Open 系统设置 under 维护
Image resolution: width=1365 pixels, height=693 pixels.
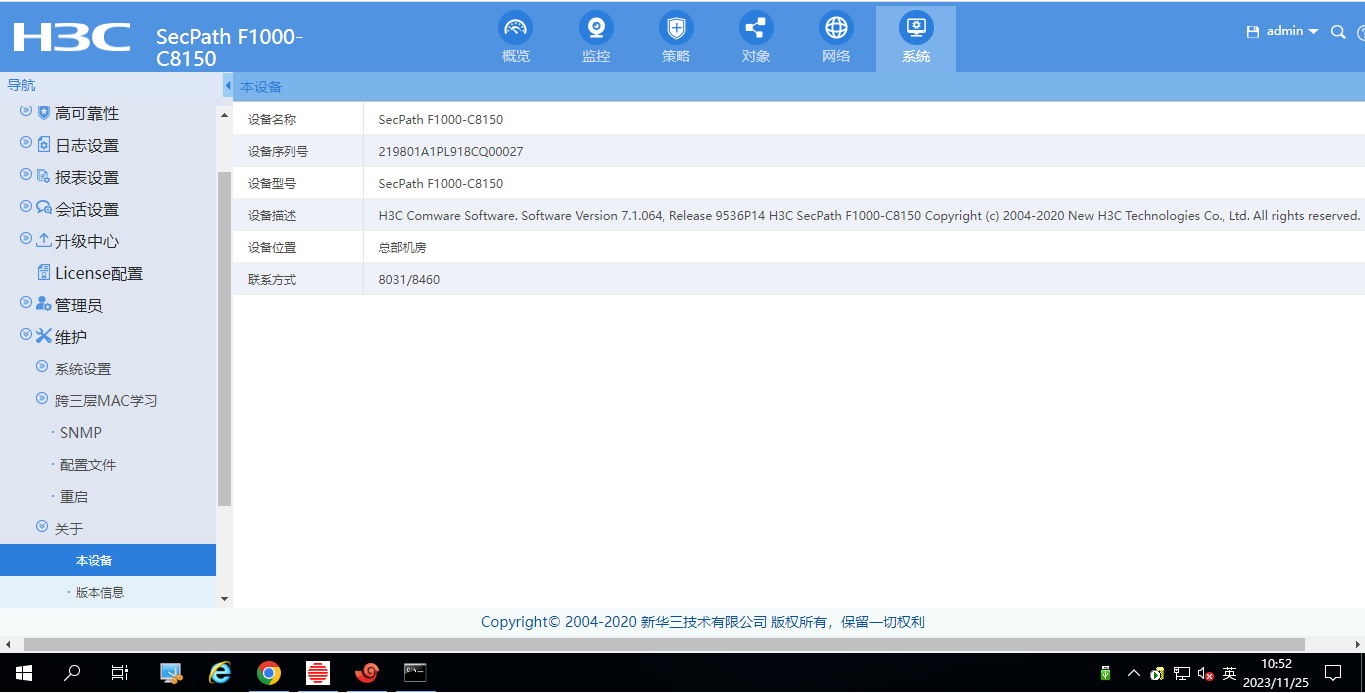click(83, 369)
